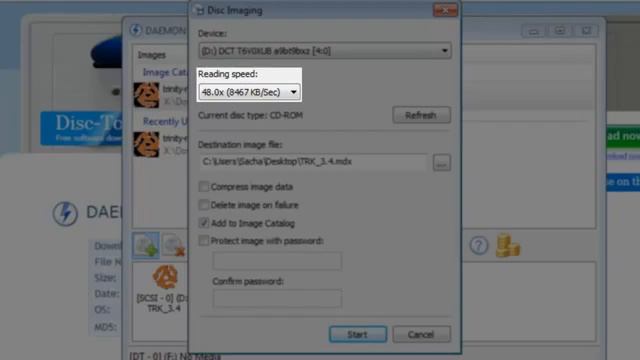
Task: Click the Disc-Tools banner on web page
Action: (x=81, y=128)
